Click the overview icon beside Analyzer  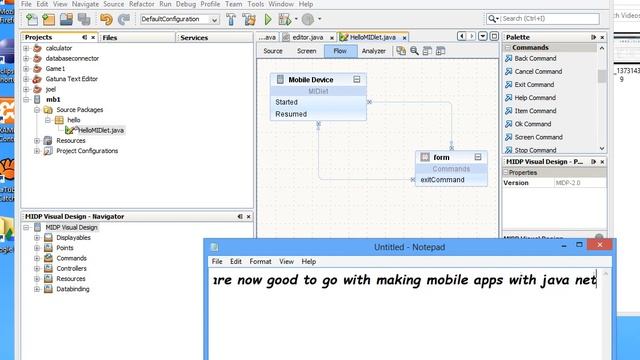401,51
